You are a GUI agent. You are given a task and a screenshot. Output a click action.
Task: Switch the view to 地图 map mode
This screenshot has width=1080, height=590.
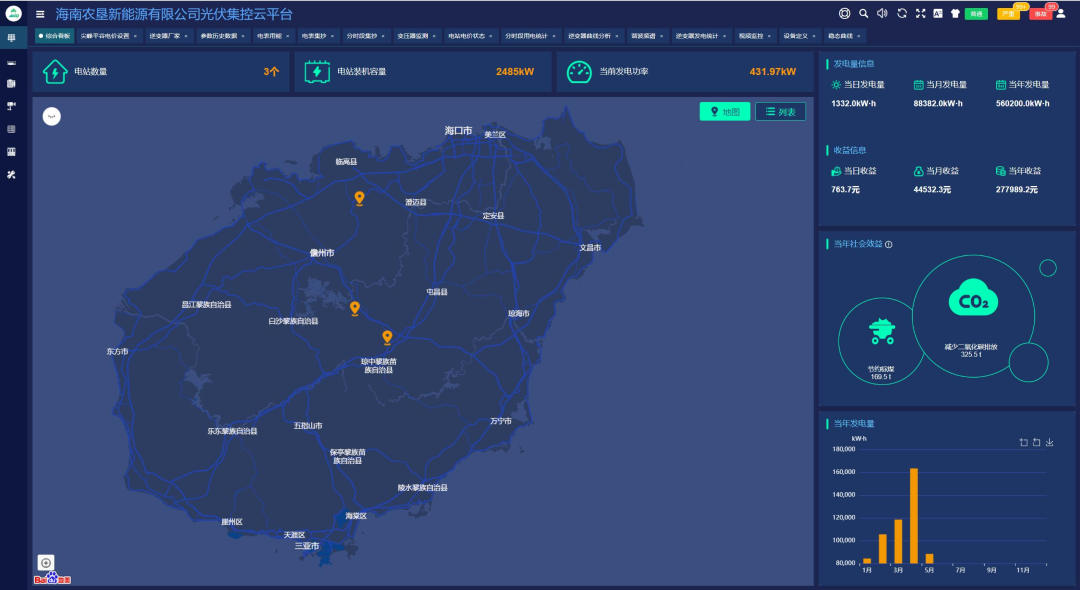pos(725,112)
